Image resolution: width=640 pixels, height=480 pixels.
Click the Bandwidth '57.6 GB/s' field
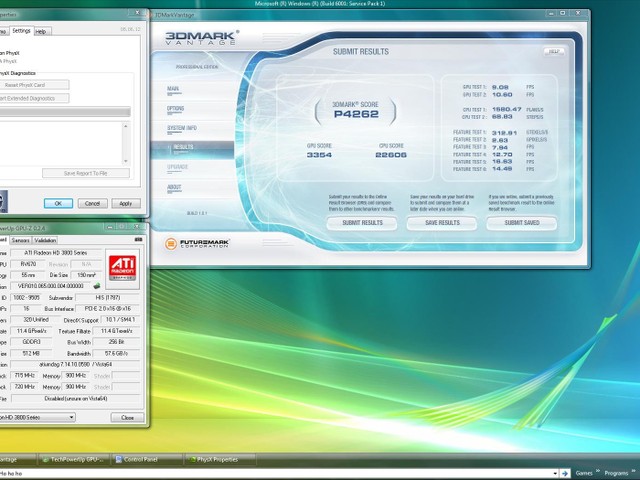click(x=117, y=353)
